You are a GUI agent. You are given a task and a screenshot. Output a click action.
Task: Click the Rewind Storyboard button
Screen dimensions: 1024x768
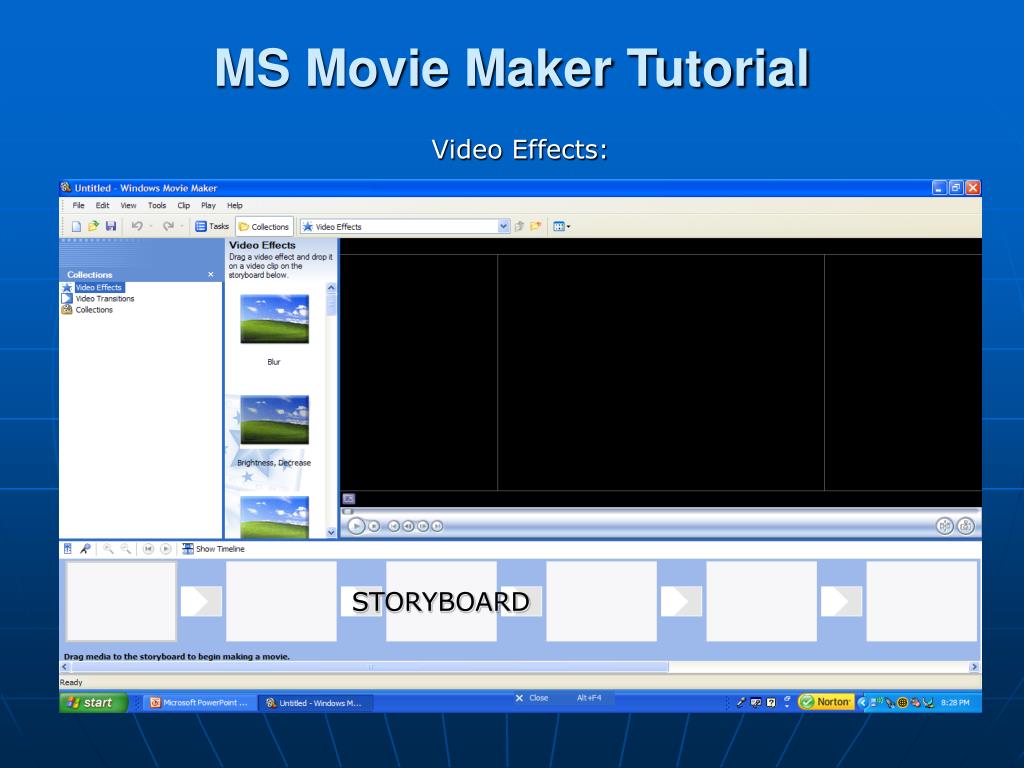(148, 549)
